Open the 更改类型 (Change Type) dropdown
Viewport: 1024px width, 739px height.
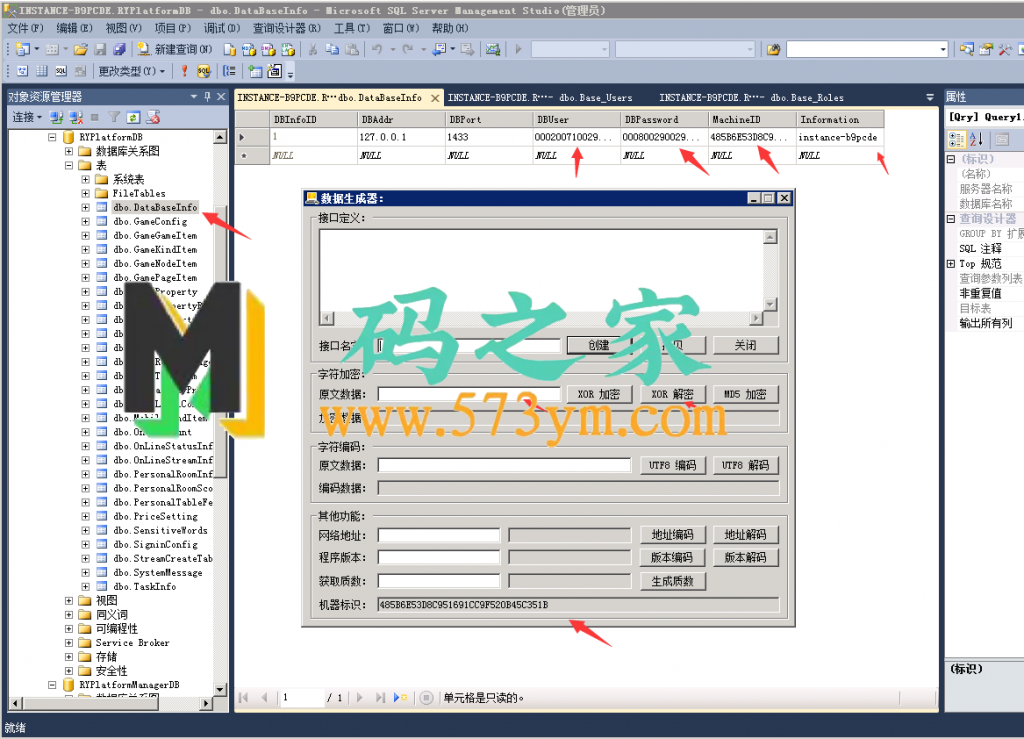click(131, 71)
